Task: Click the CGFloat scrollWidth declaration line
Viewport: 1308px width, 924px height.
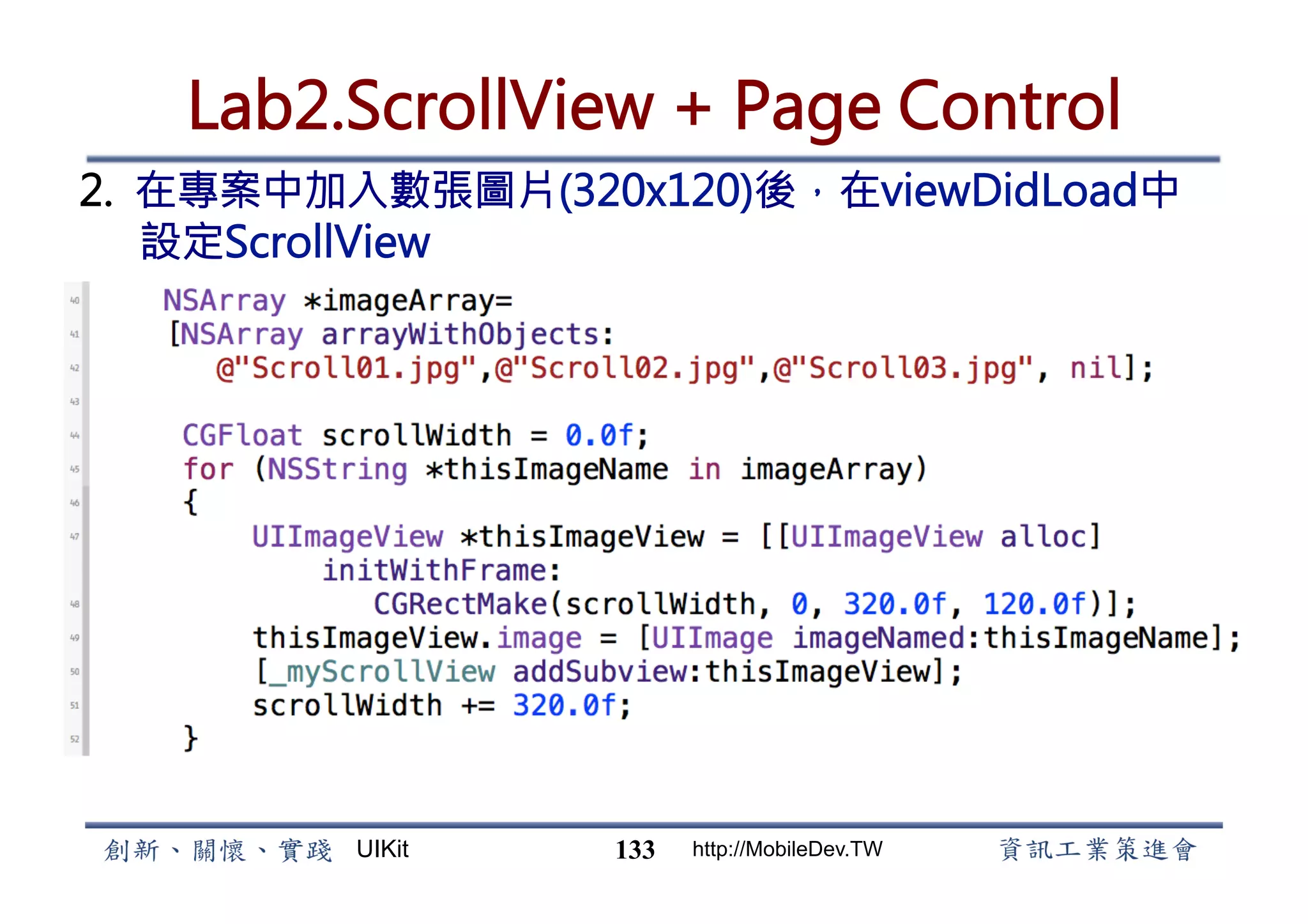Action: click(416, 435)
